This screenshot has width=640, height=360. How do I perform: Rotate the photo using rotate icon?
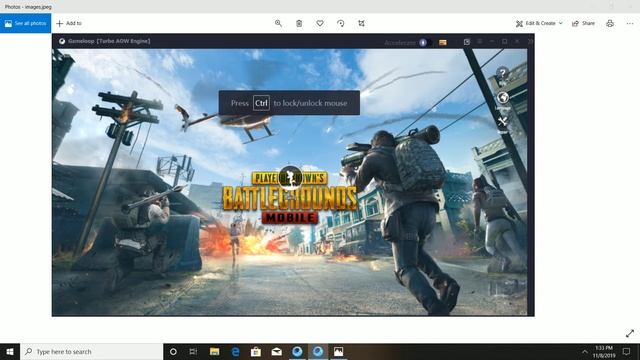point(341,23)
